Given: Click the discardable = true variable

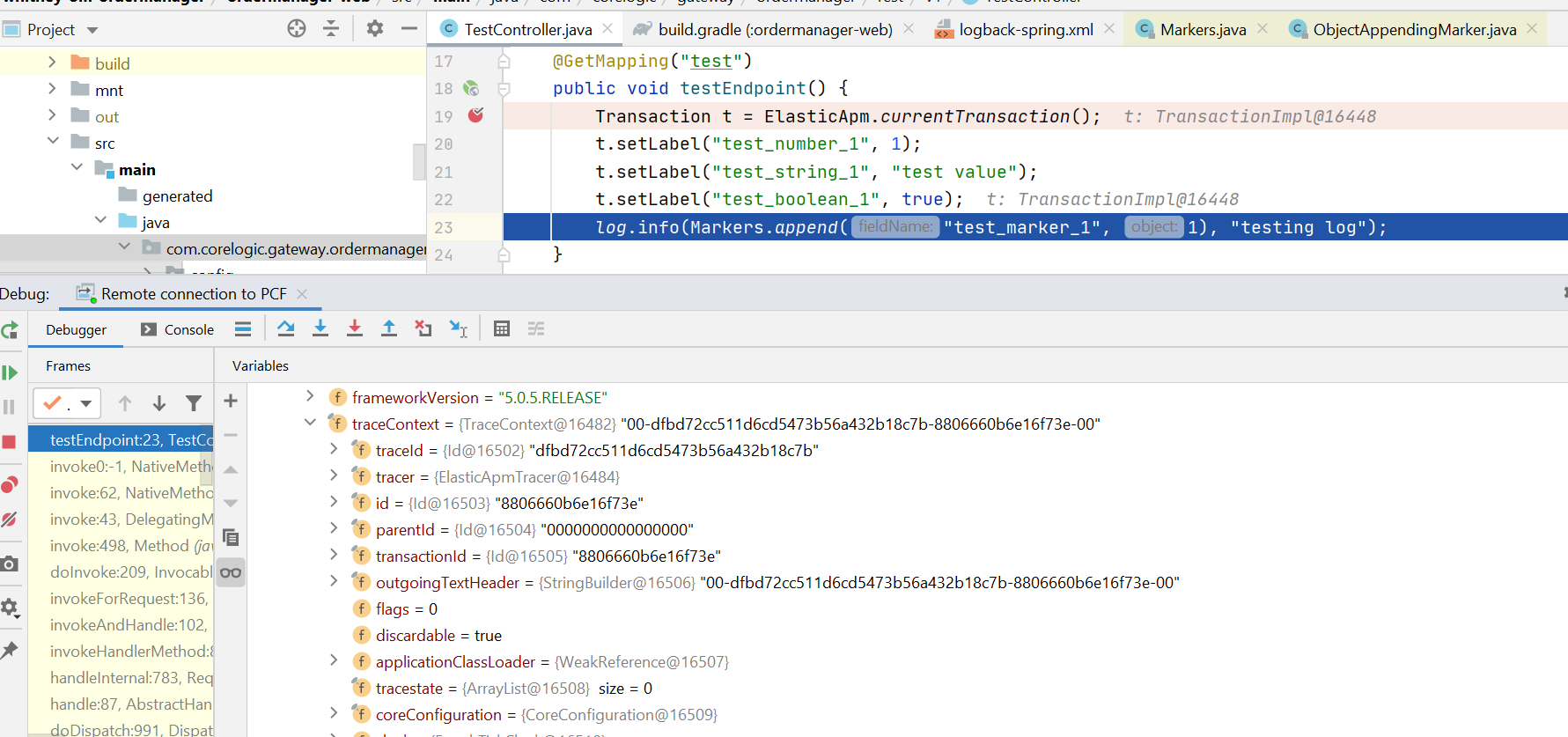Looking at the screenshot, I should click(438, 635).
